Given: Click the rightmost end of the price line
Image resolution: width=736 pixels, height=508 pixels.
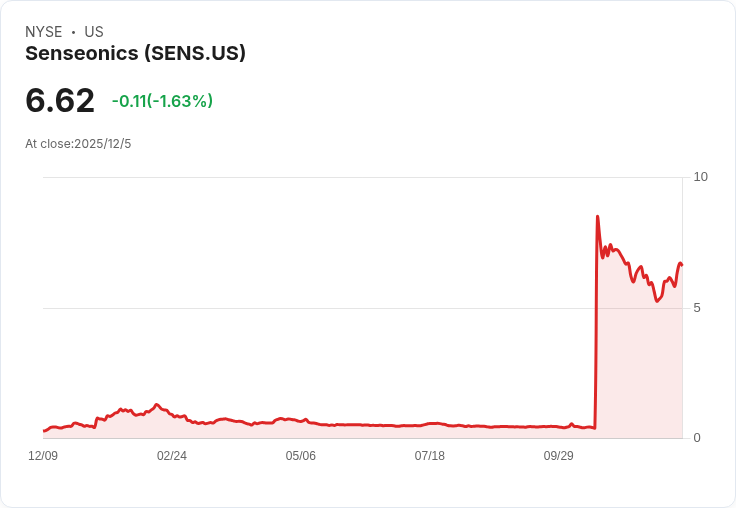Looking at the screenshot, I should coord(681,264).
